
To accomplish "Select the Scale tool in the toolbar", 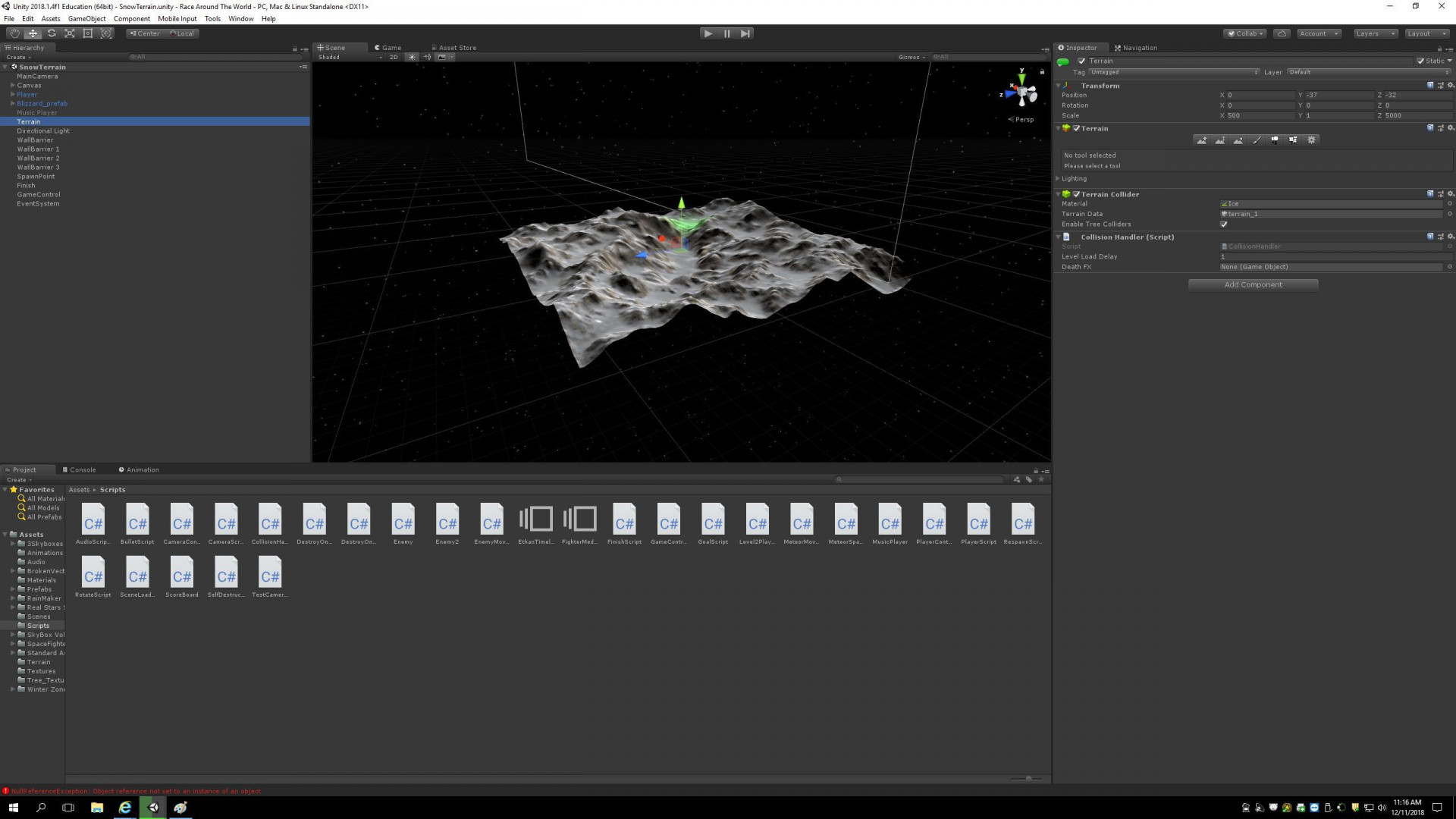I will 70,33.
